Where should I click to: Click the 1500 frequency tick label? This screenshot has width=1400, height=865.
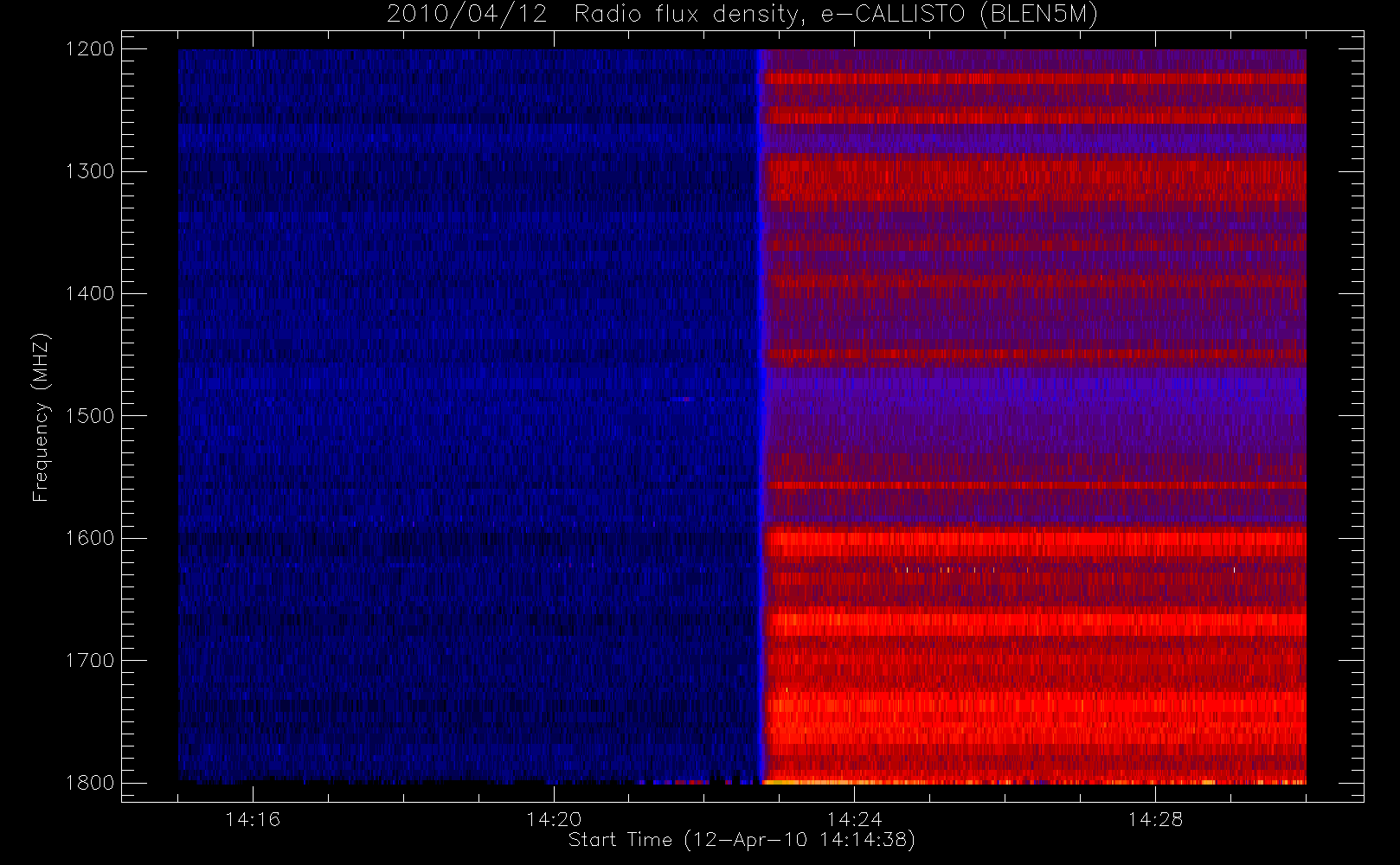tap(90, 416)
